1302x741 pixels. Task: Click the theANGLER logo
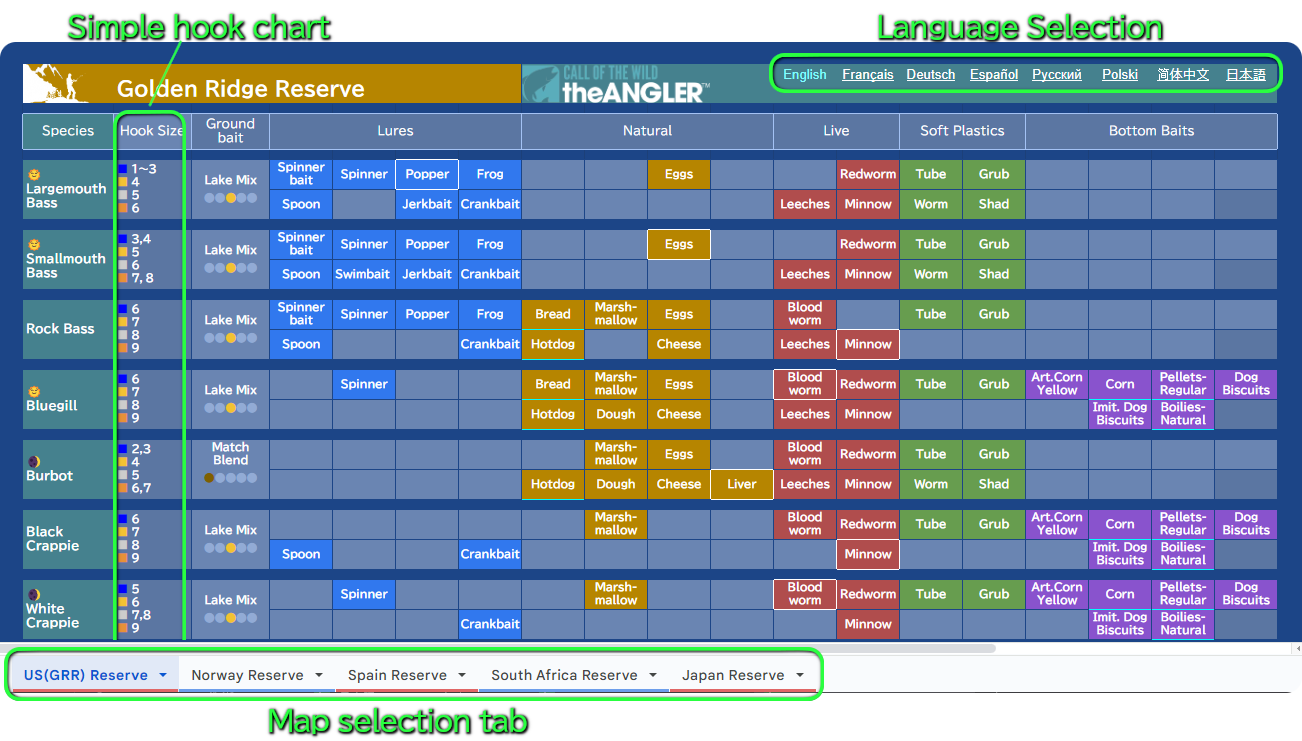(x=620, y=84)
